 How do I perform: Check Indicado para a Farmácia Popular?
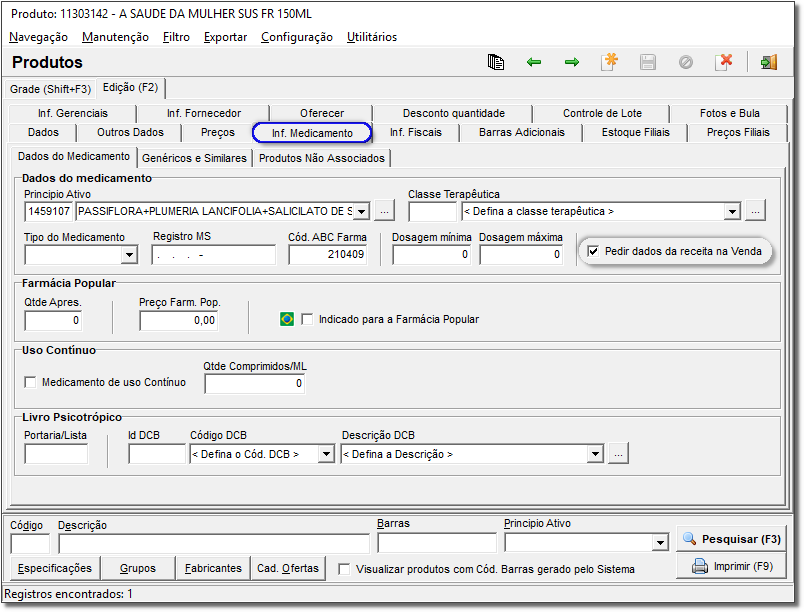pyautogui.click(x=307, y=319)
